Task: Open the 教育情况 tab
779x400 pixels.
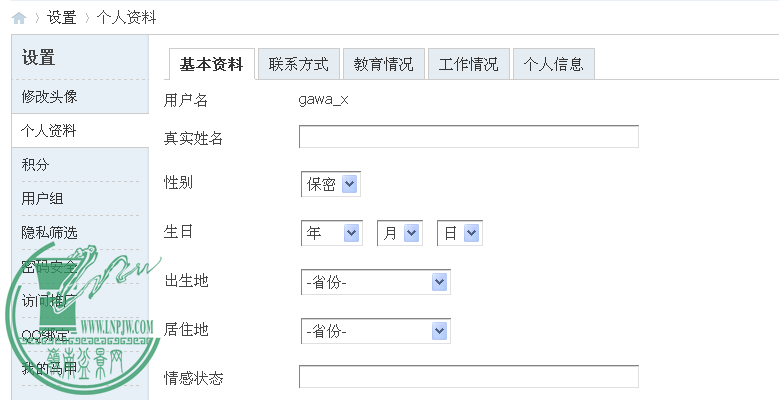Action: pos(383,64)
